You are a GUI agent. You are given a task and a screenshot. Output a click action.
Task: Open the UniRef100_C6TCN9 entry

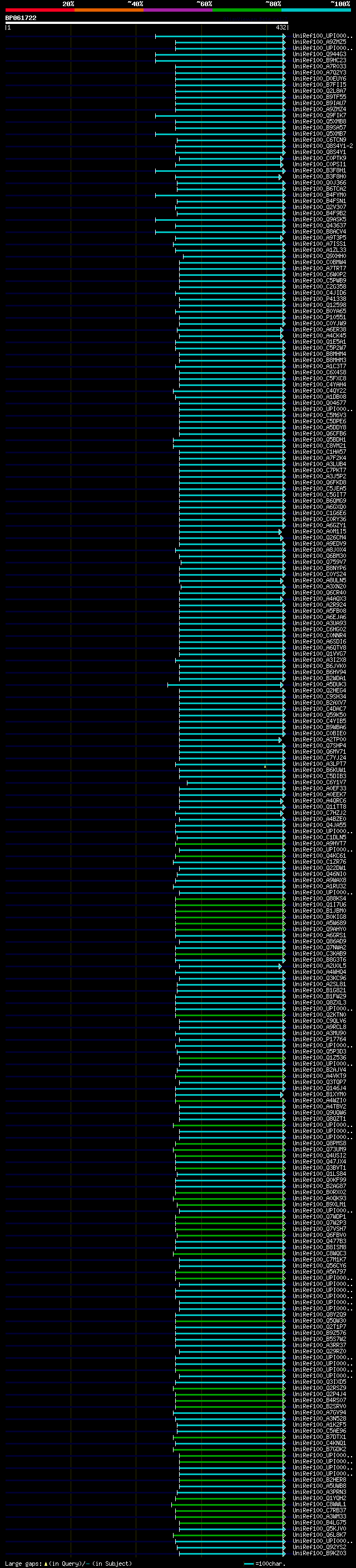pos(319,140)
